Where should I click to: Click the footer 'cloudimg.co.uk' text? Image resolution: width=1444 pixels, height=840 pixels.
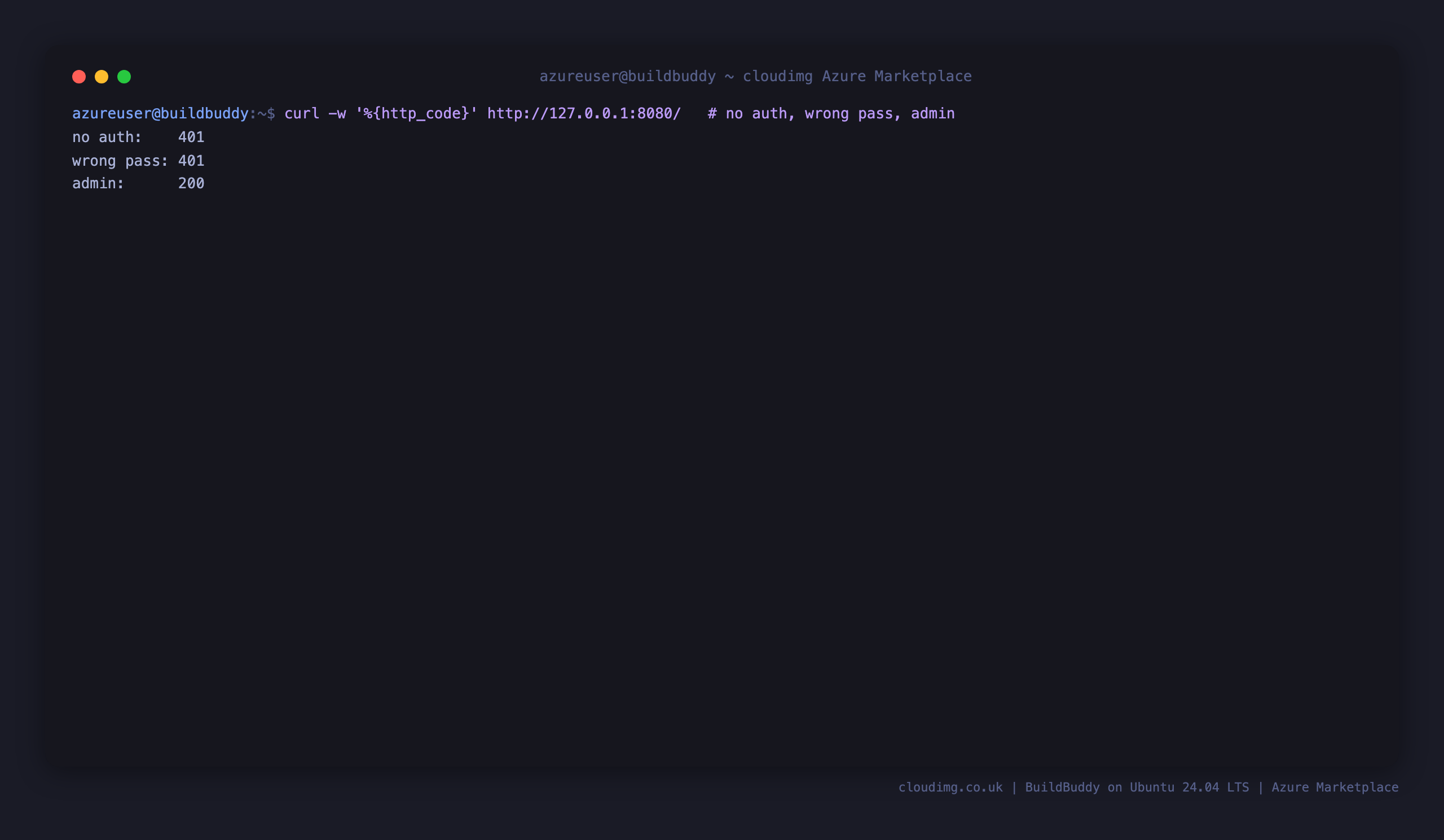pos(950,788)
